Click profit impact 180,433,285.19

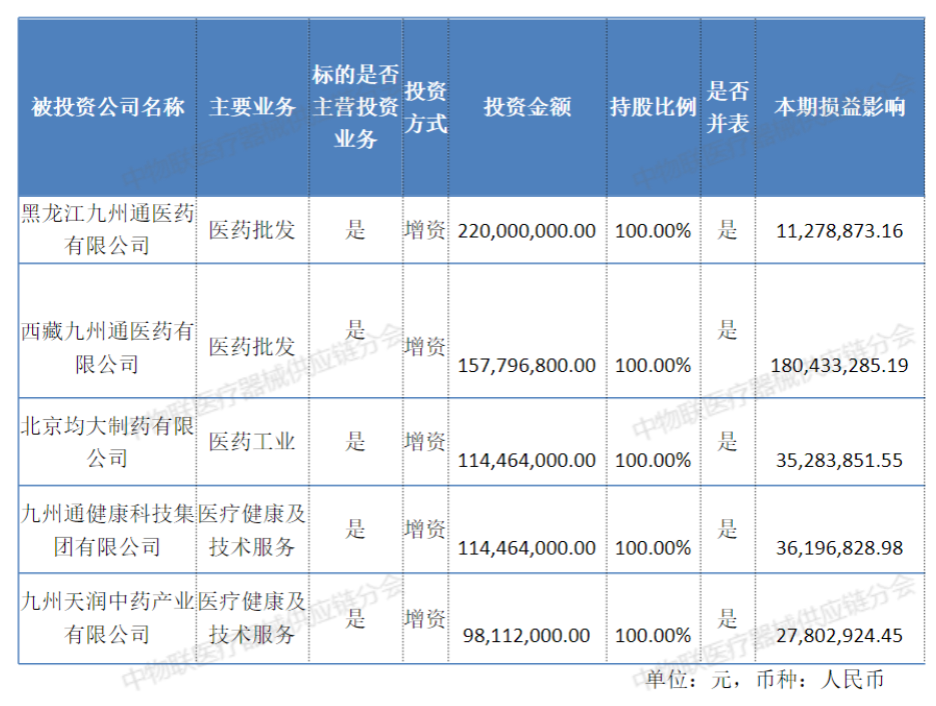point(839,365)
